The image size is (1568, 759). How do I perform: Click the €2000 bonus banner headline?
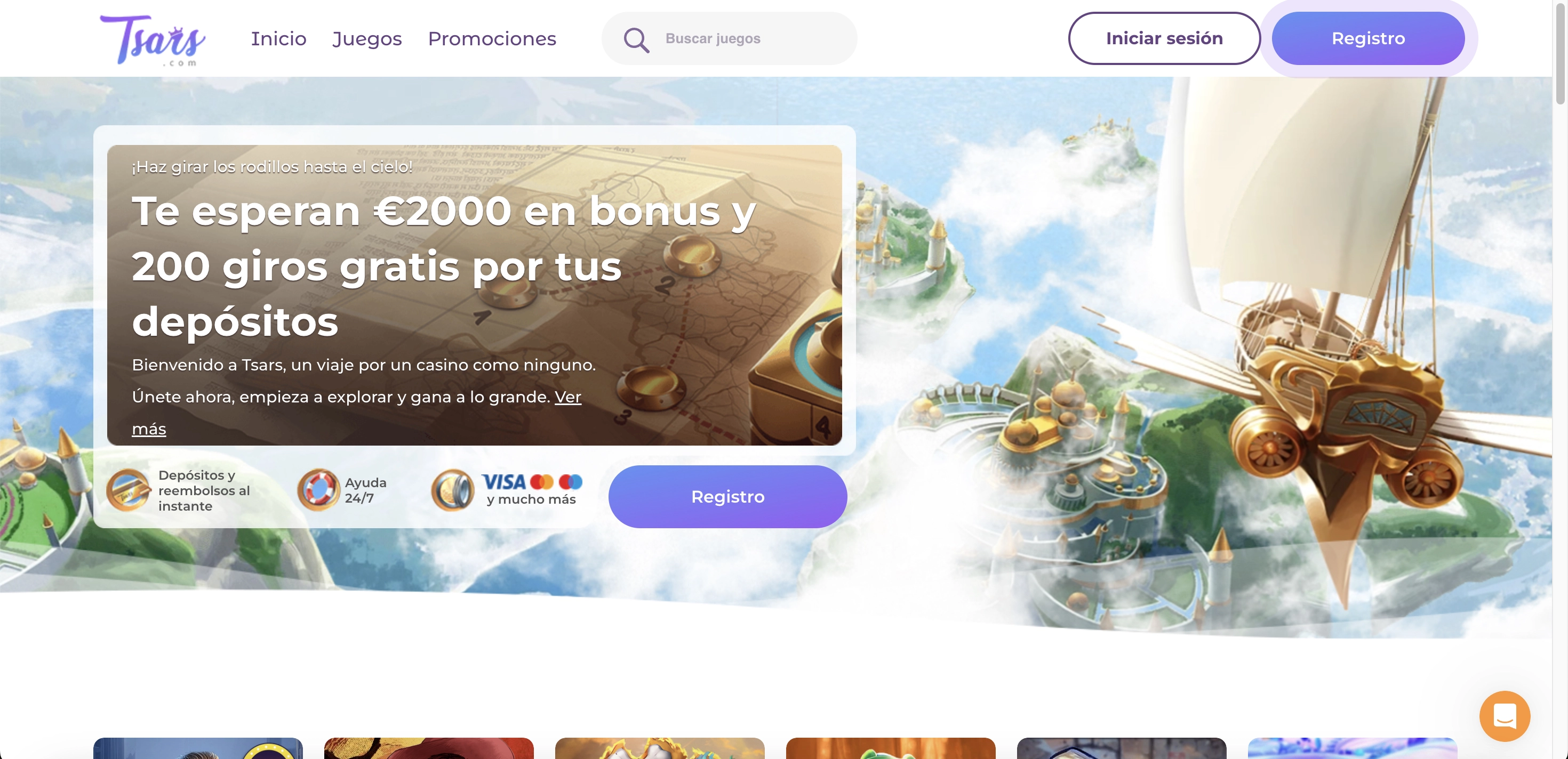pyautogui.click(x=443, y=266)
